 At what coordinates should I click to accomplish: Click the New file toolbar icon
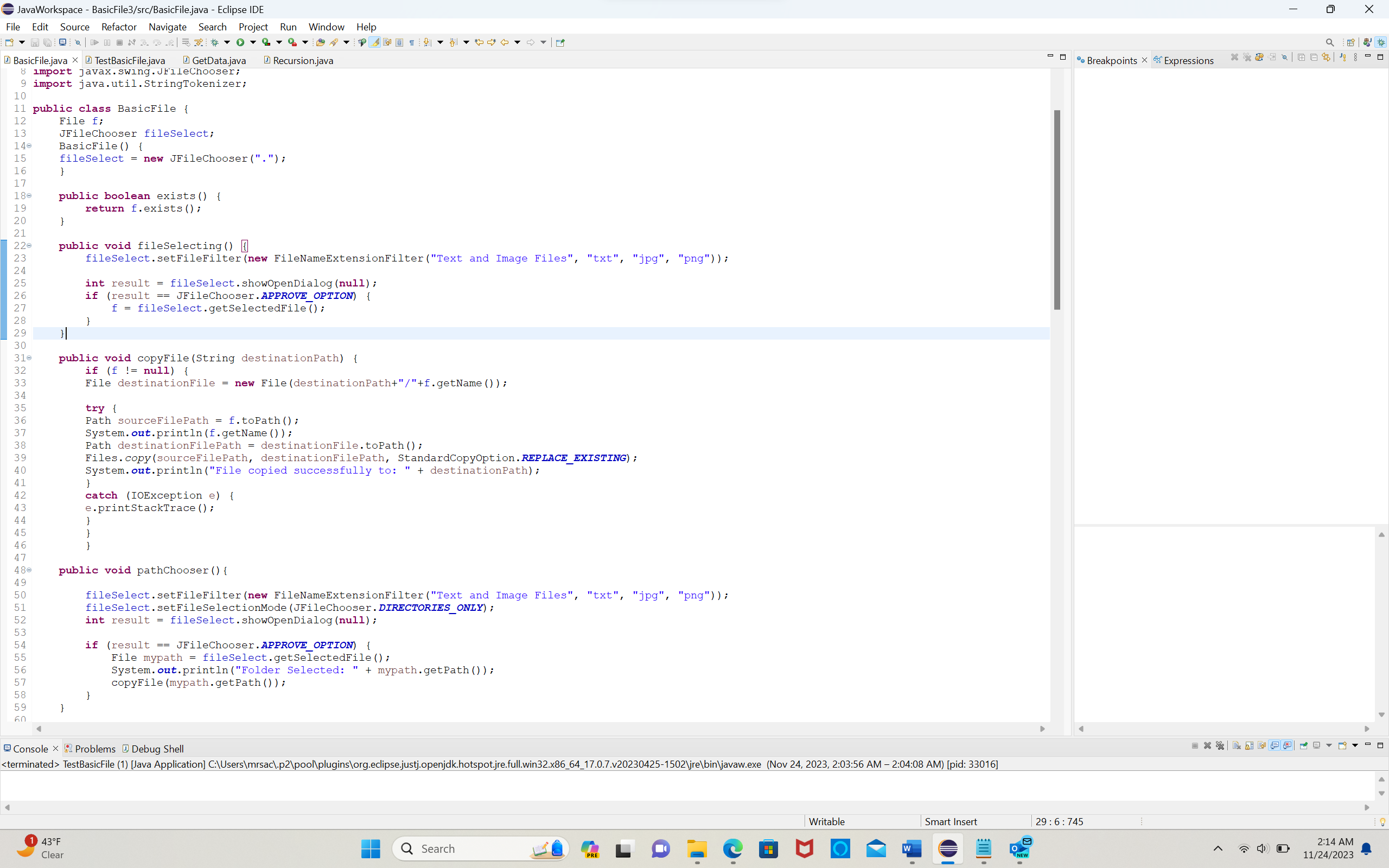[9, 42]
